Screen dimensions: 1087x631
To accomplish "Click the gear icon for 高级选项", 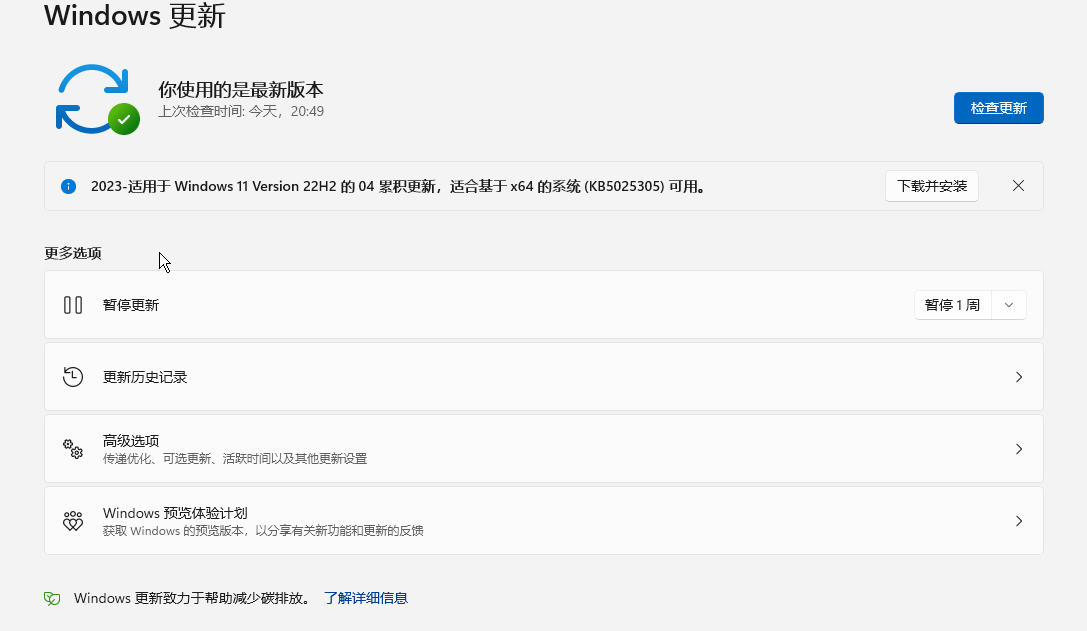I will (x=72, y=448).
